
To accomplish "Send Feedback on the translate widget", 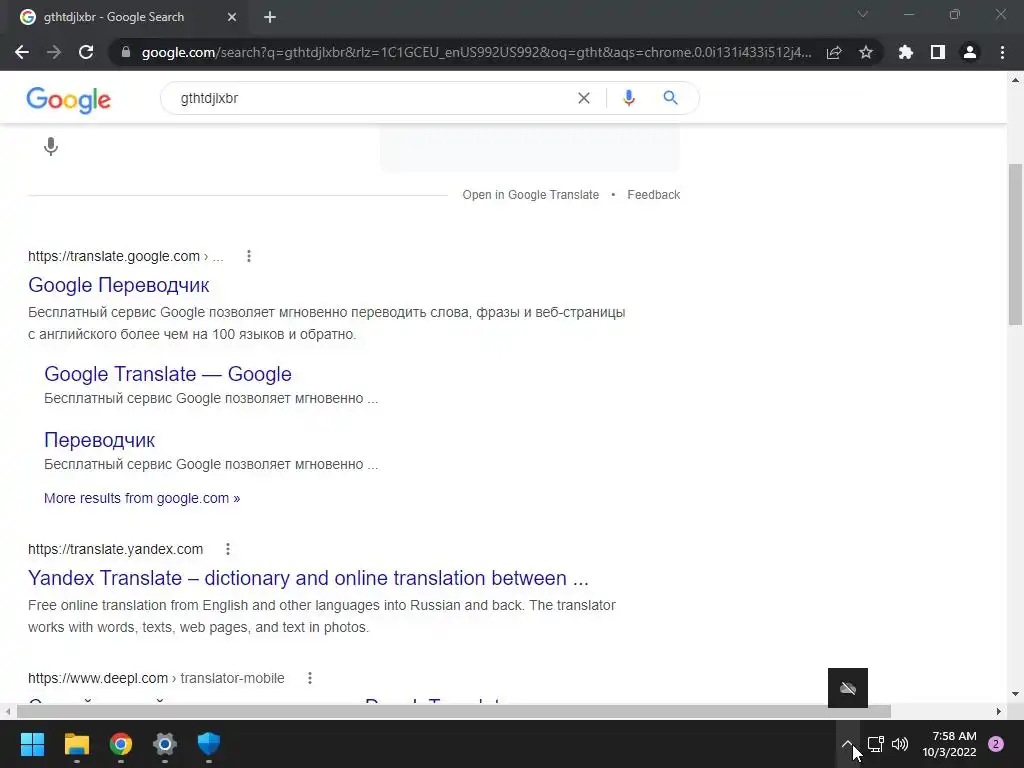I will point(654,195).
